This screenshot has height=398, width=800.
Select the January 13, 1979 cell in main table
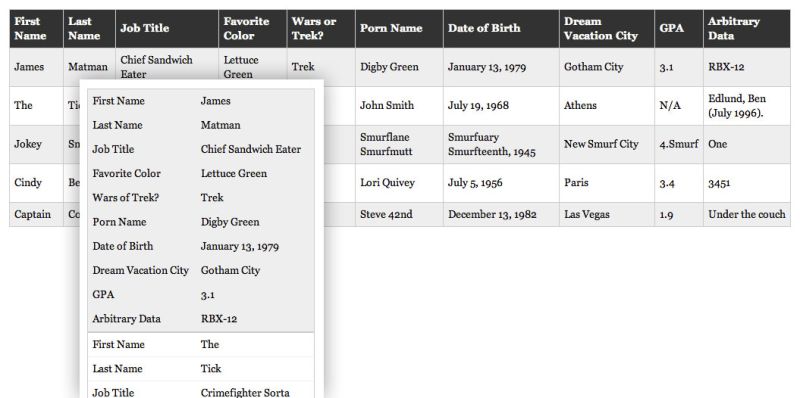tap(501, 67)
